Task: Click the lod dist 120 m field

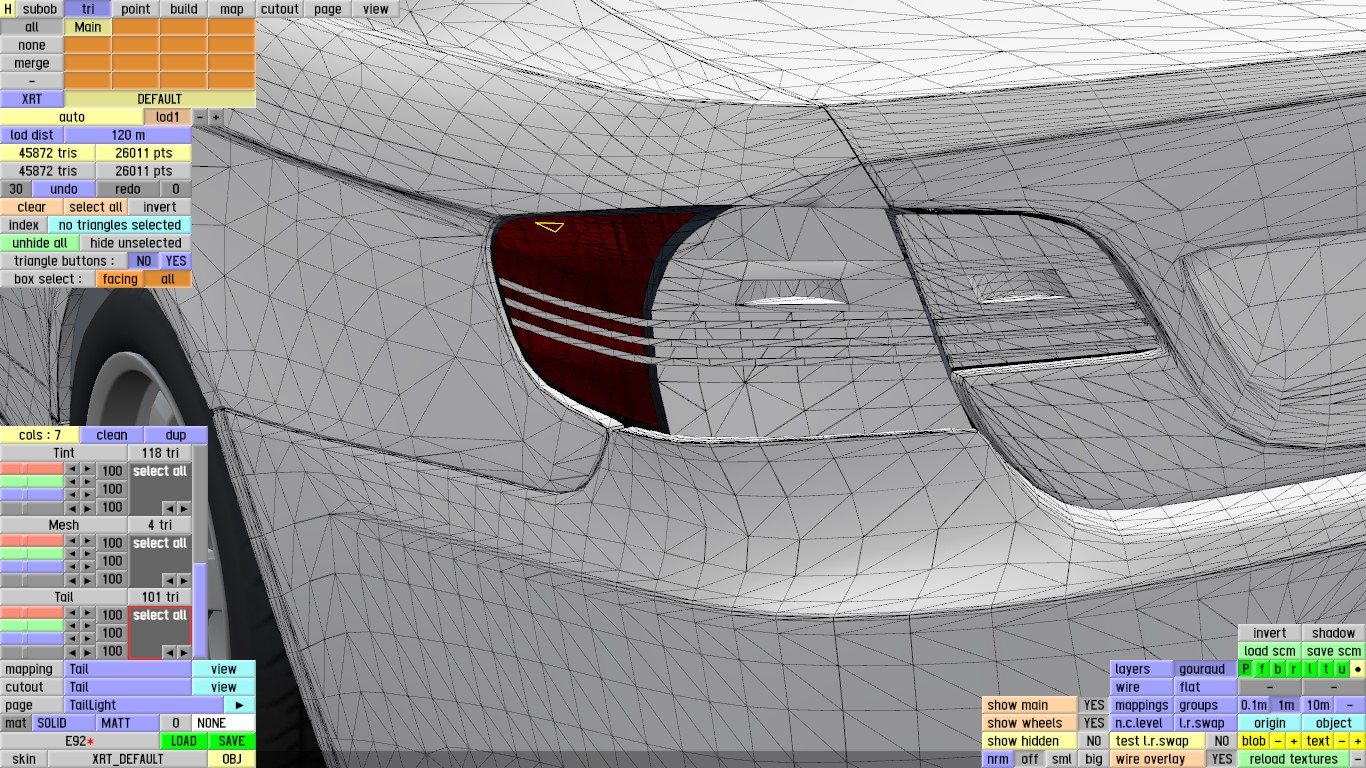Action: click(128, 135)
